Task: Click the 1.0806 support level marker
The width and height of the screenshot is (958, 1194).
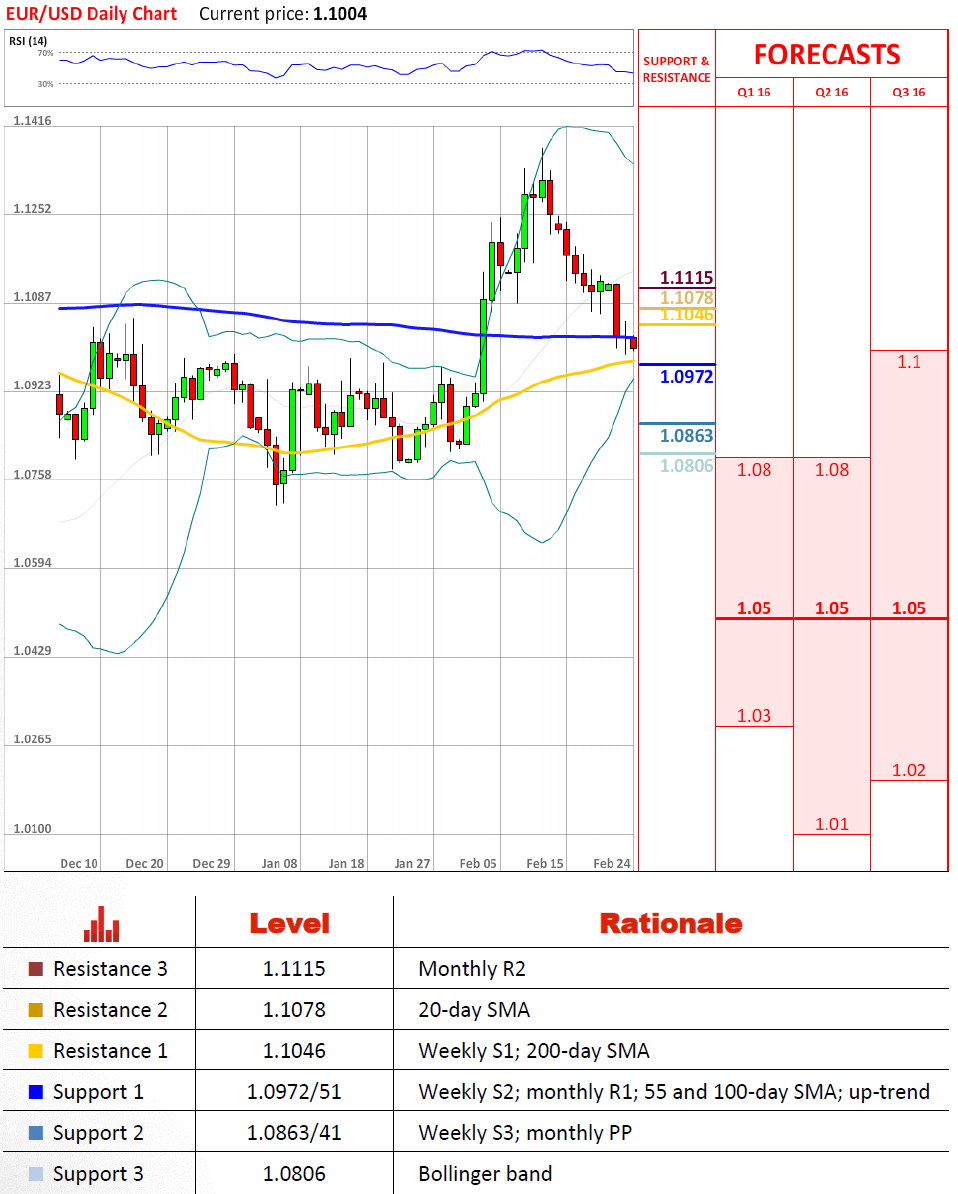Action: pos(686,465)
